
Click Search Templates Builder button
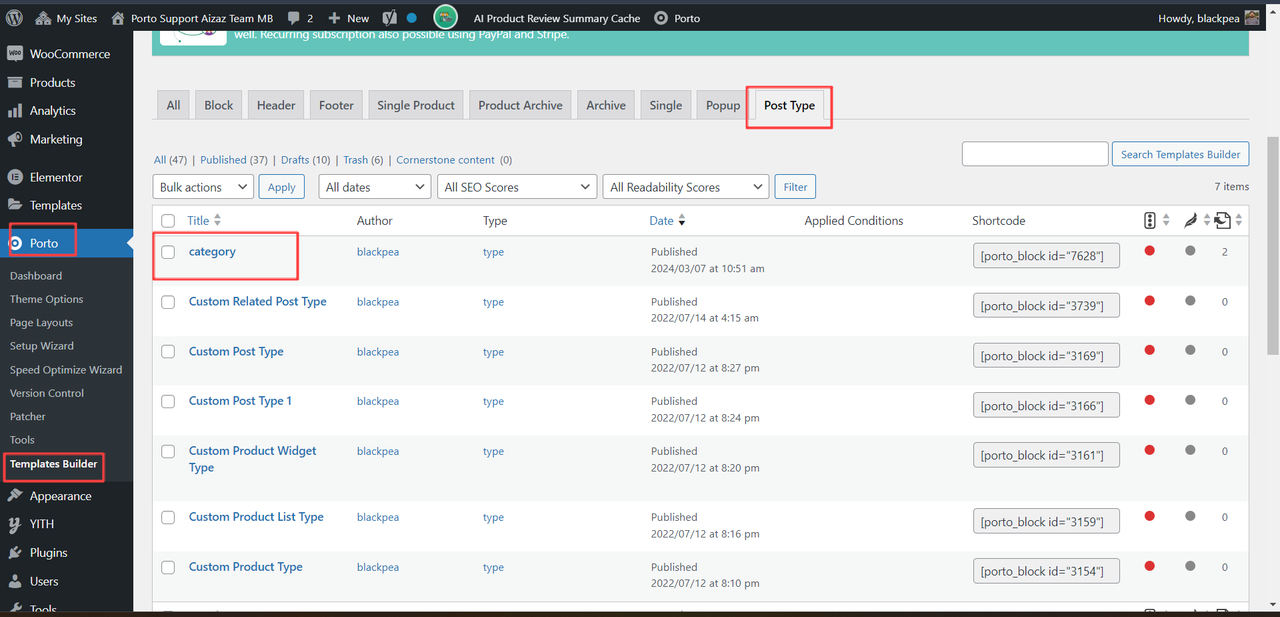(1180, 154)
